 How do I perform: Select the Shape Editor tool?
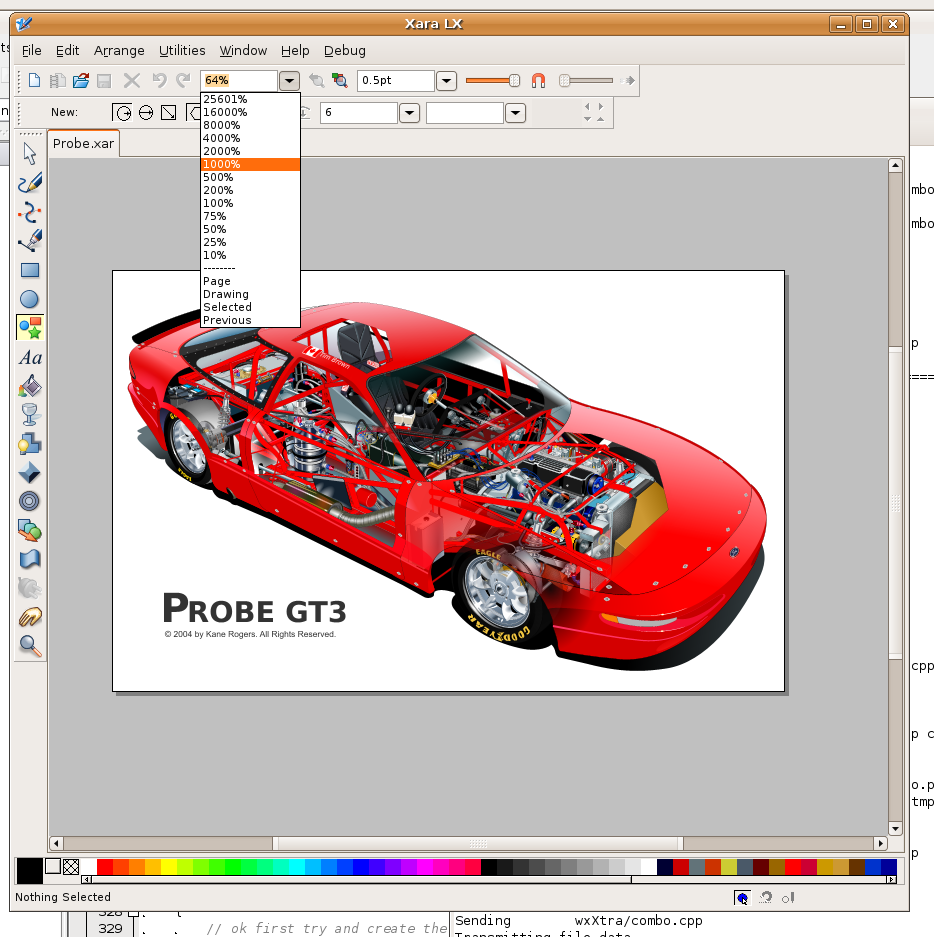tap(29, 212)
